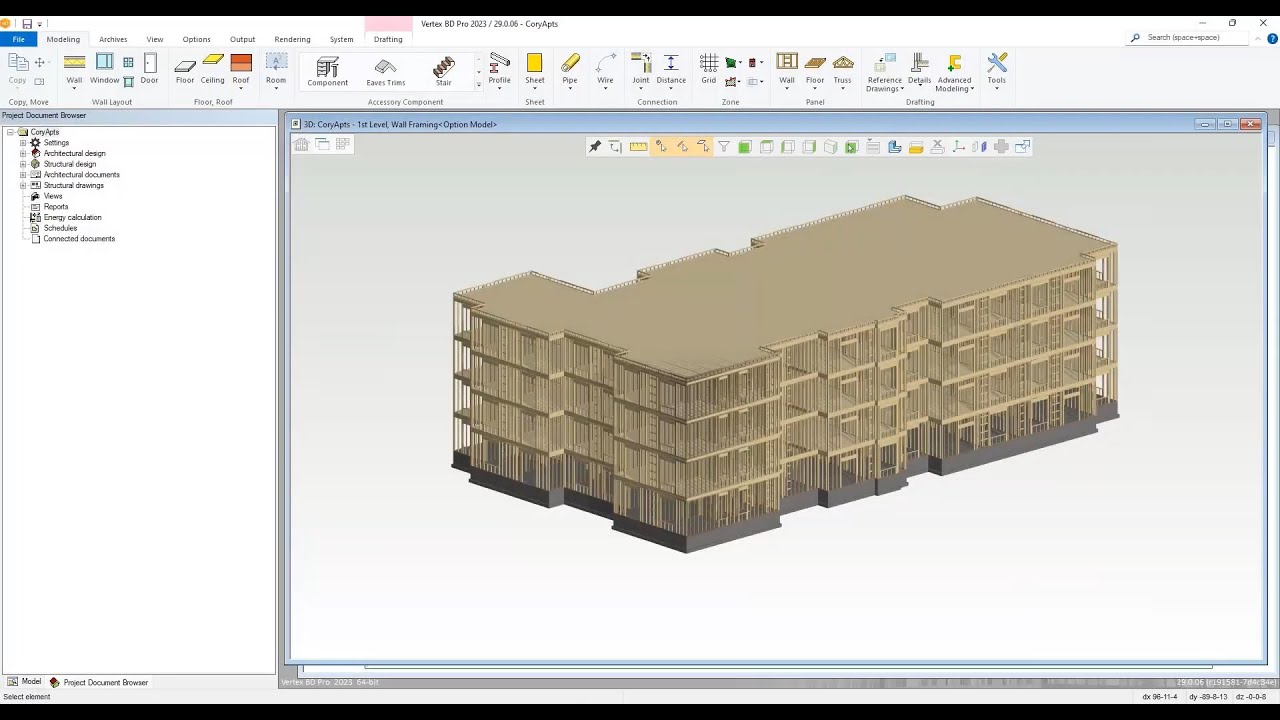Open the System ribbon tab

(342, 39)
